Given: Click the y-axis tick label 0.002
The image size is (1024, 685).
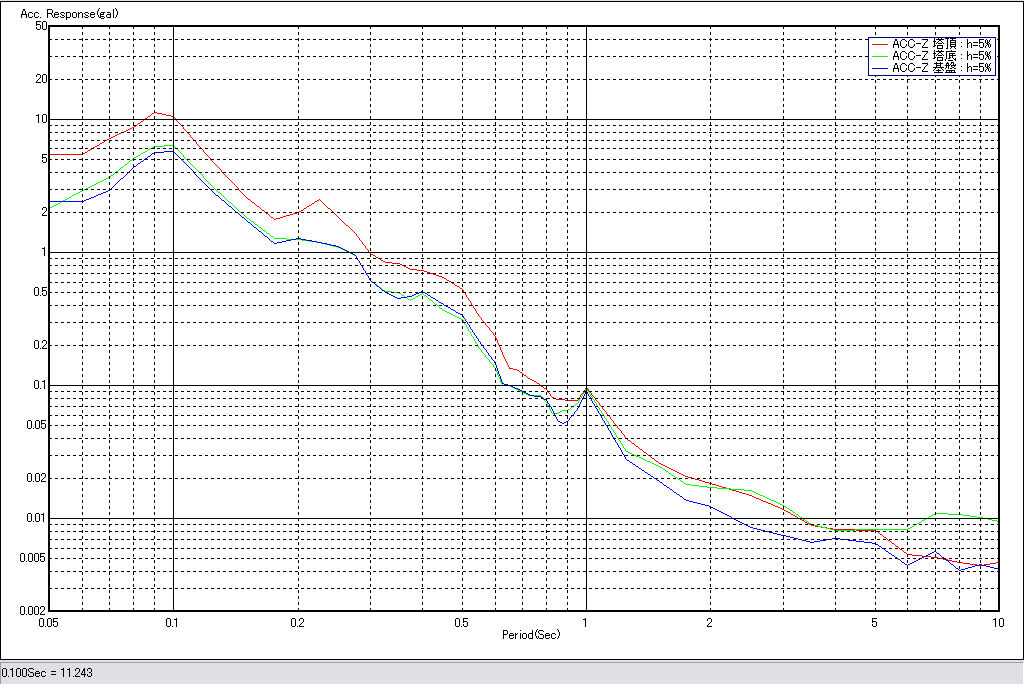Looking at the screenshot, I should (33, 610).
